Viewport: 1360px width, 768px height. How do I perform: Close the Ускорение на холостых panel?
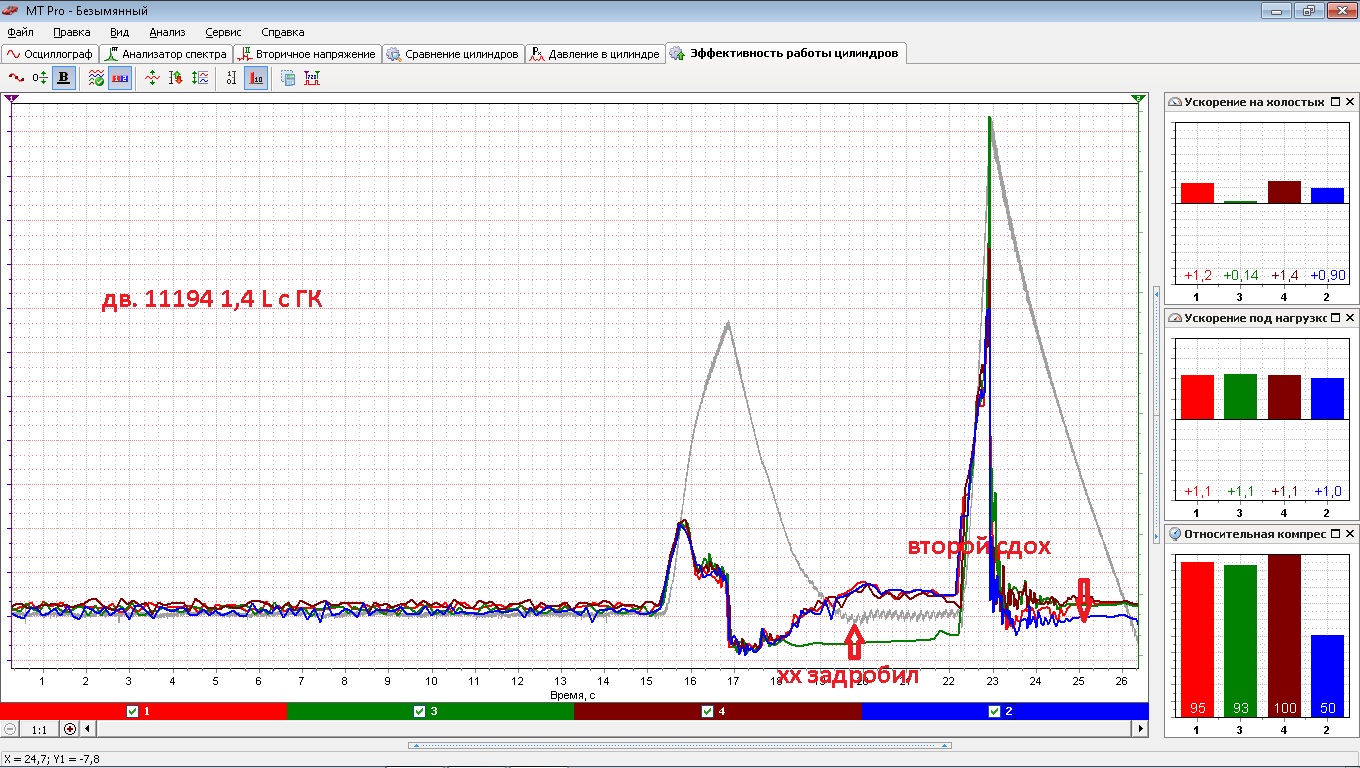click(1350, 102)
